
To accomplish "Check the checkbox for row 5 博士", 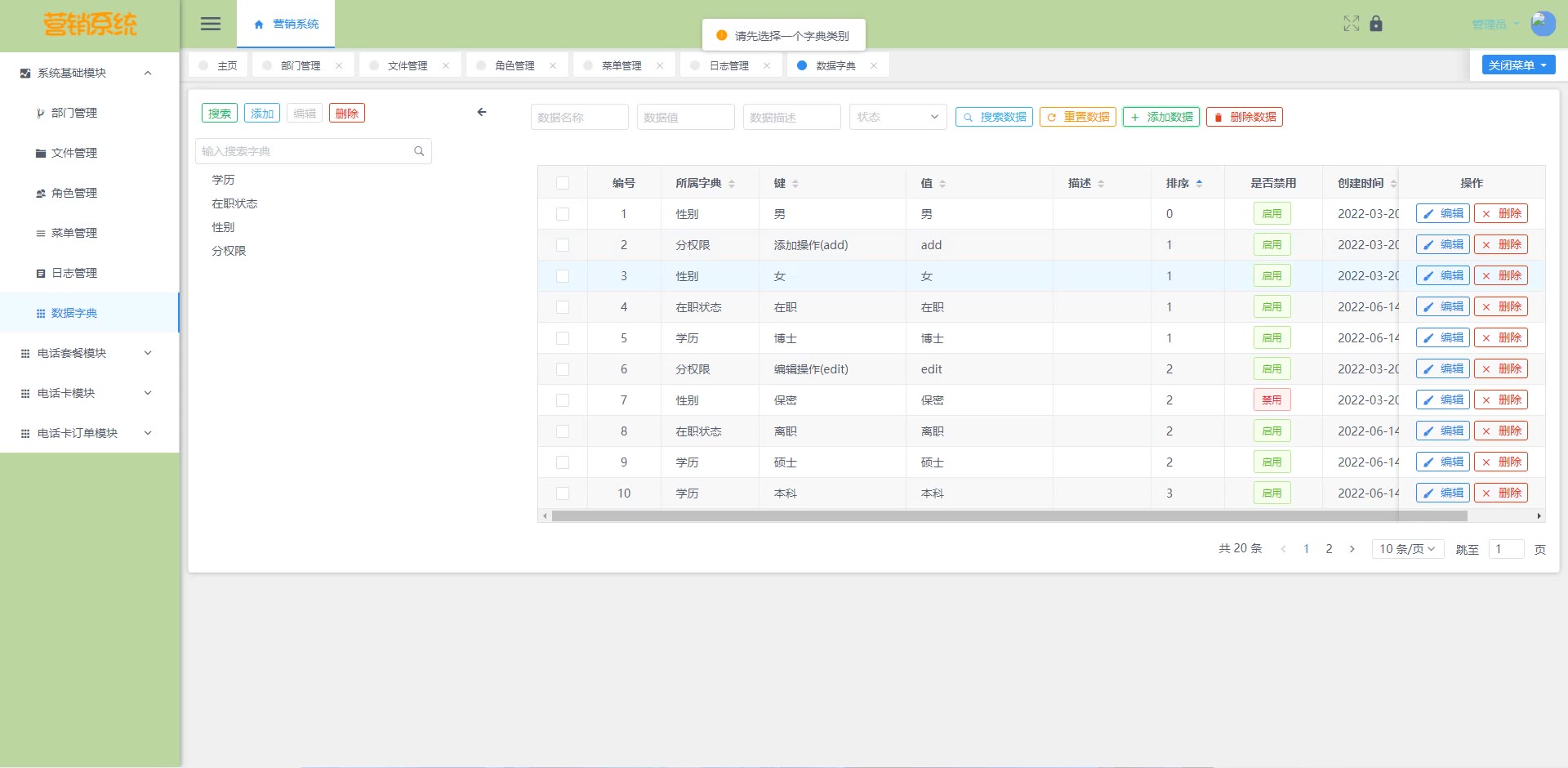I will [563, 338].
